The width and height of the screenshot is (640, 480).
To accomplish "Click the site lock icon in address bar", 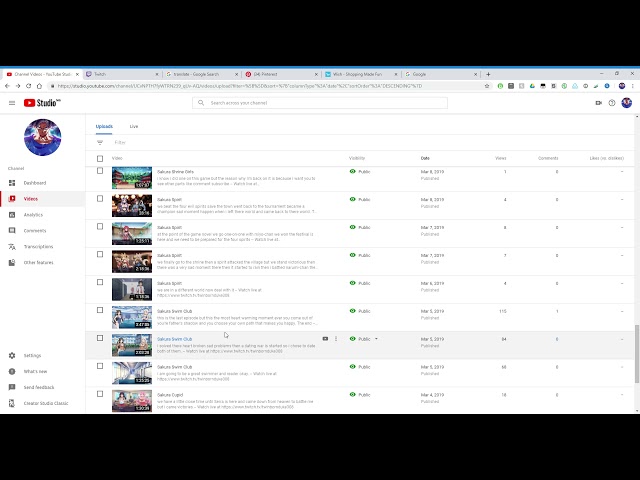I will [x=52, y=86].
